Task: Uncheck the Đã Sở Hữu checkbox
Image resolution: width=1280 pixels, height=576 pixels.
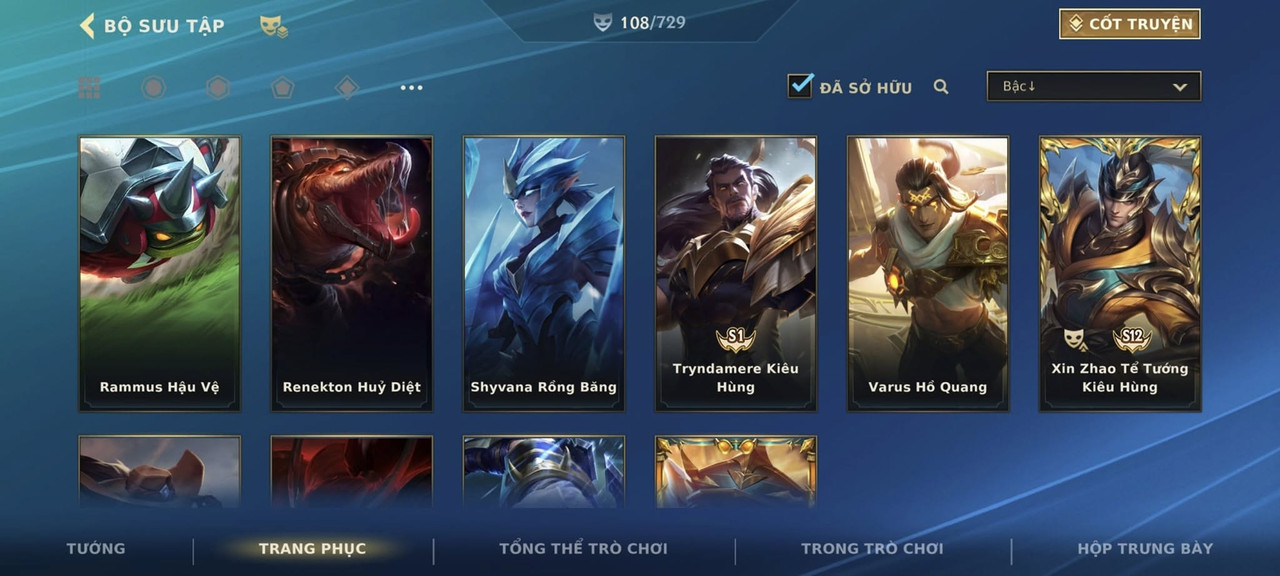Action: pos(800,86)
